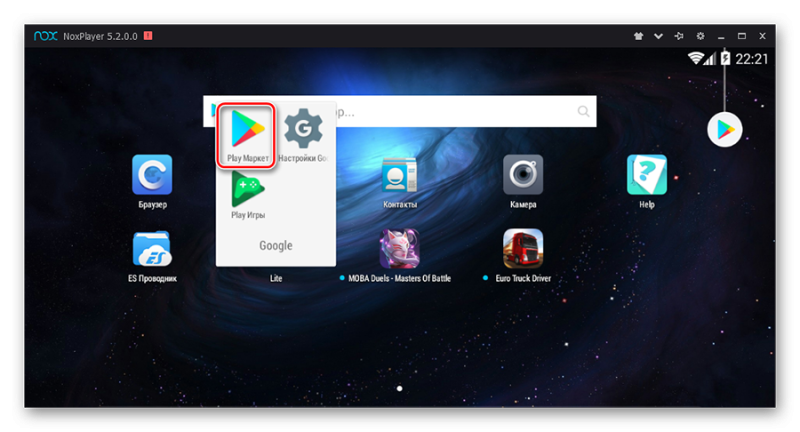Open the Nox theme shirt icon
The width and height of the screenshot is (800, 432).
point(638,36)
